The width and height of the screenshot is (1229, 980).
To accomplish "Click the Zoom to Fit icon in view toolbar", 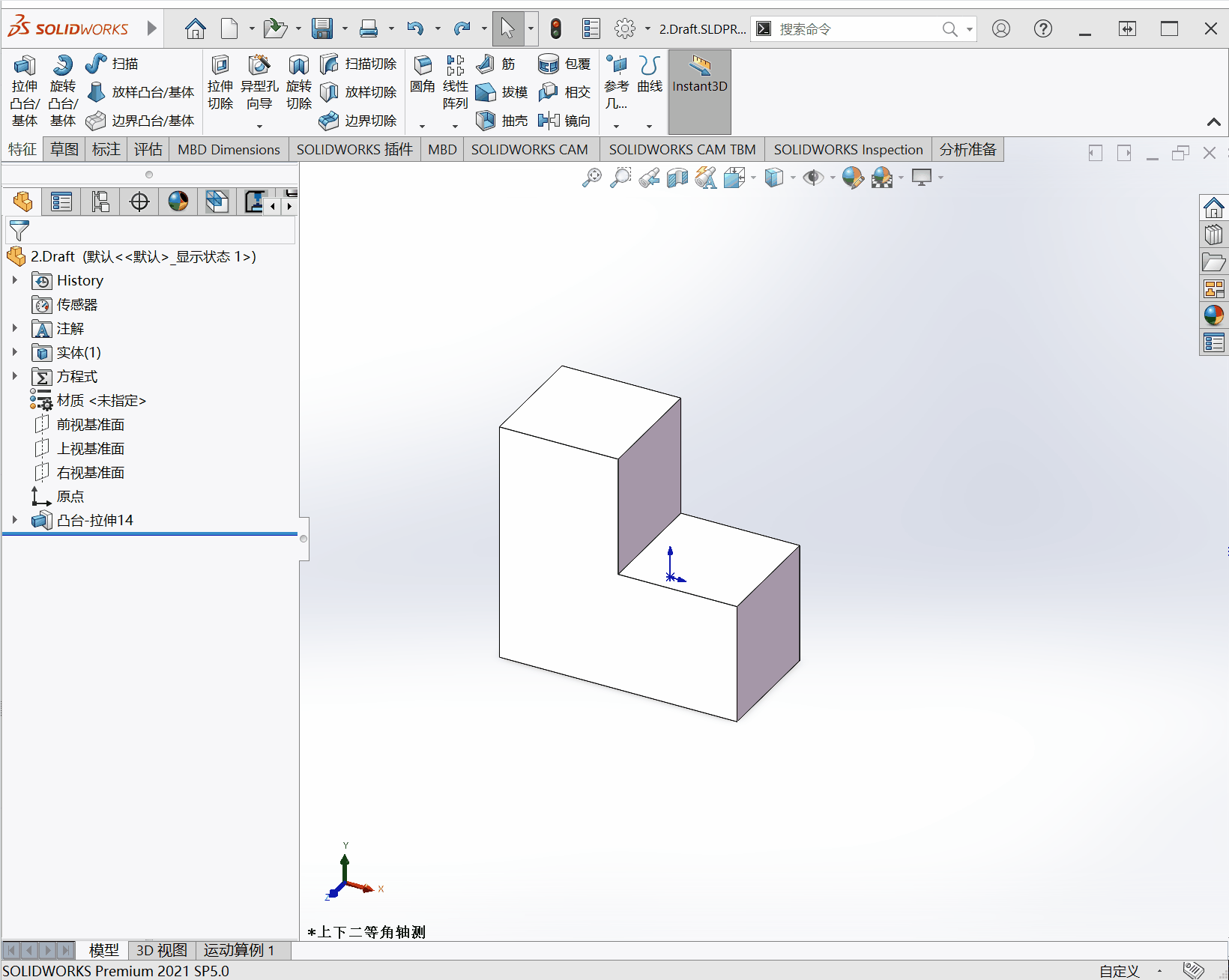I will pyautogui.click(x=592, y=178).
